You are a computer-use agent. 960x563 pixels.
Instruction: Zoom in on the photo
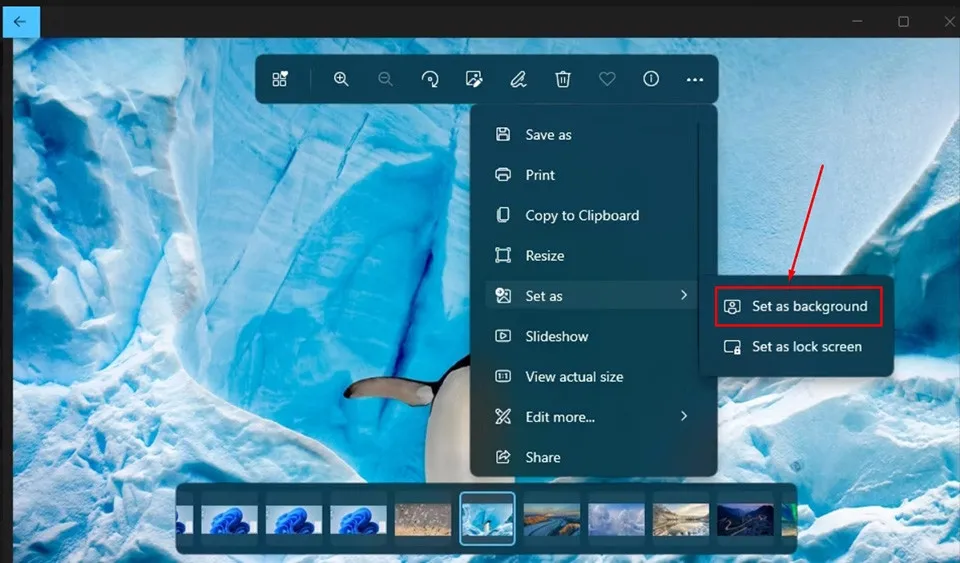pyautogui.click(x=341, y=79)
